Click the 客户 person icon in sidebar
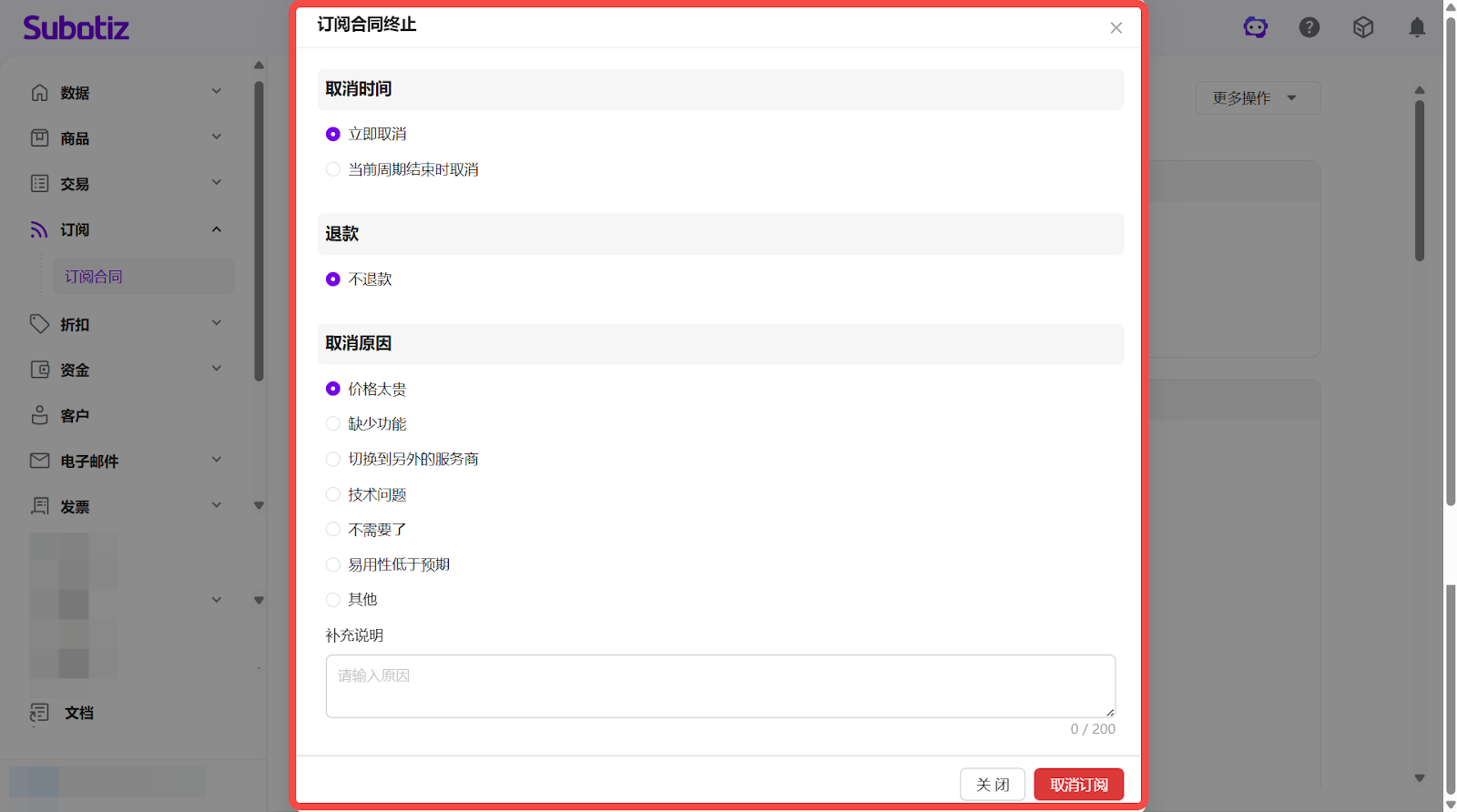Viewport: 1457px width, 812px height. [39, 415]
